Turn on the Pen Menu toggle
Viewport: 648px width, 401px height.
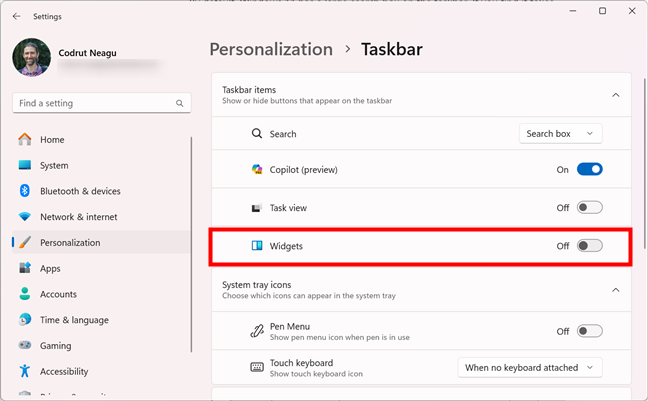click(x=590, y=331)
